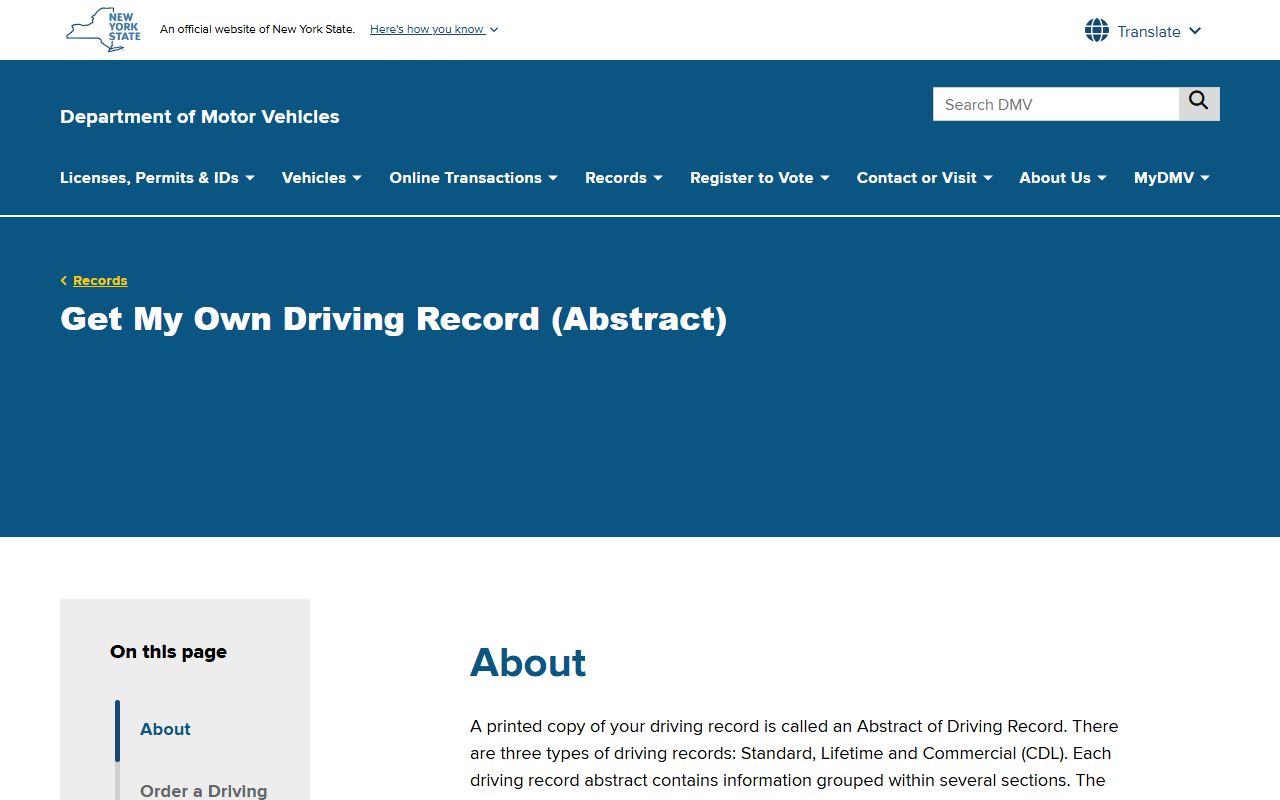Viewport: 1280px width, 800px height.
Task: Open the Register to Vote menu
Action: click(760, 178)
